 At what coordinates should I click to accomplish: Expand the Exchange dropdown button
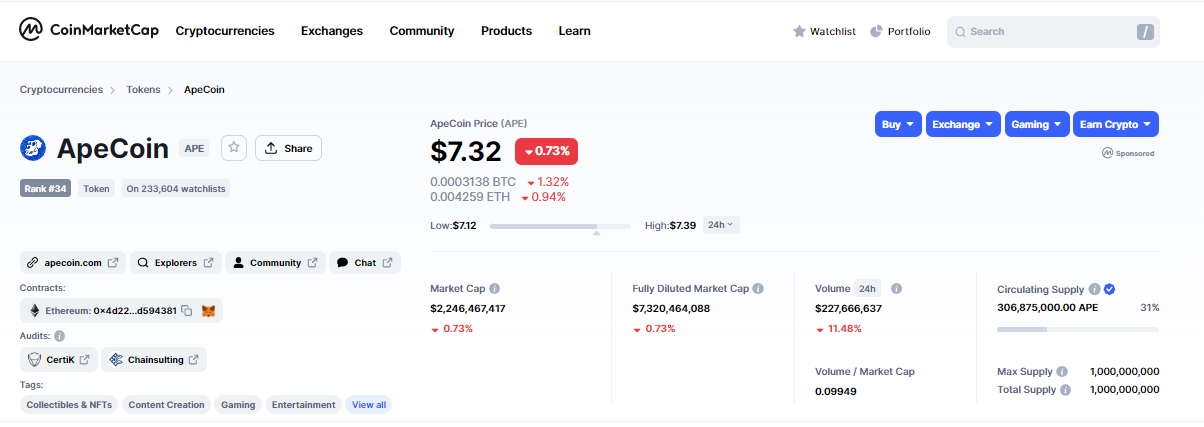(963, 124)
